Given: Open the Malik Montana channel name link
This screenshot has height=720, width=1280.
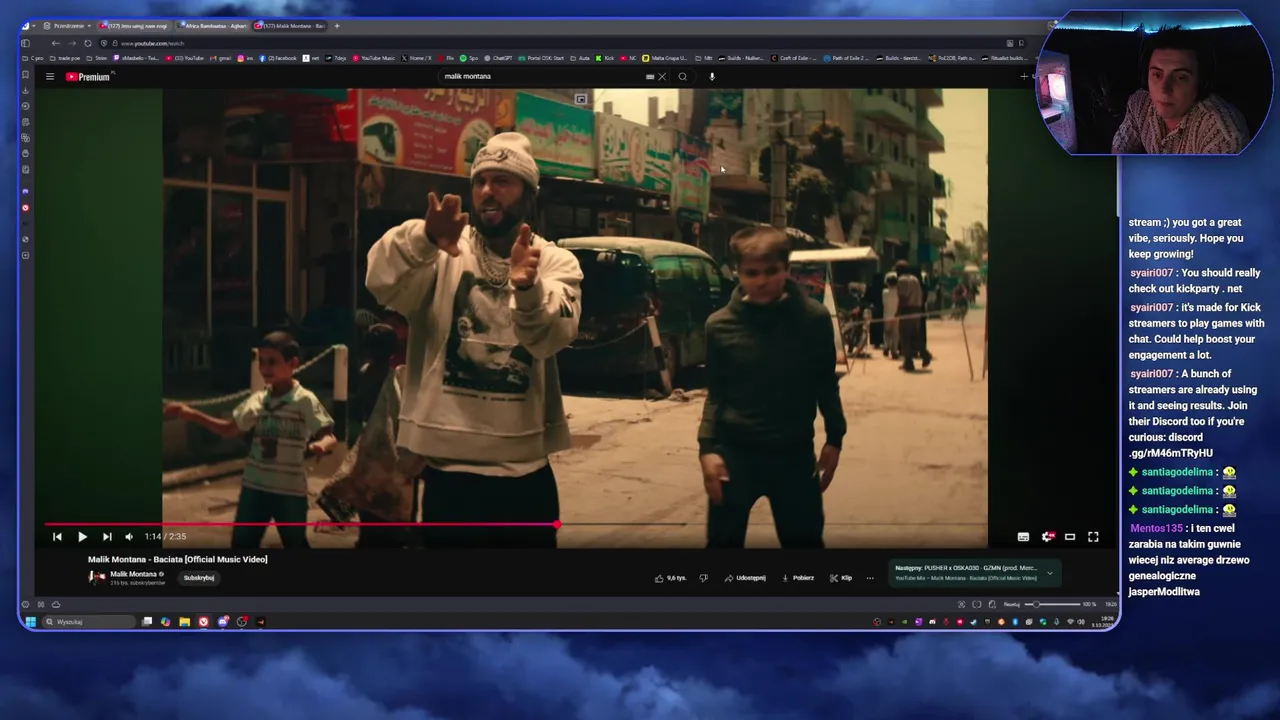Looking at the screenshot, I should click(x=133, y=574).
